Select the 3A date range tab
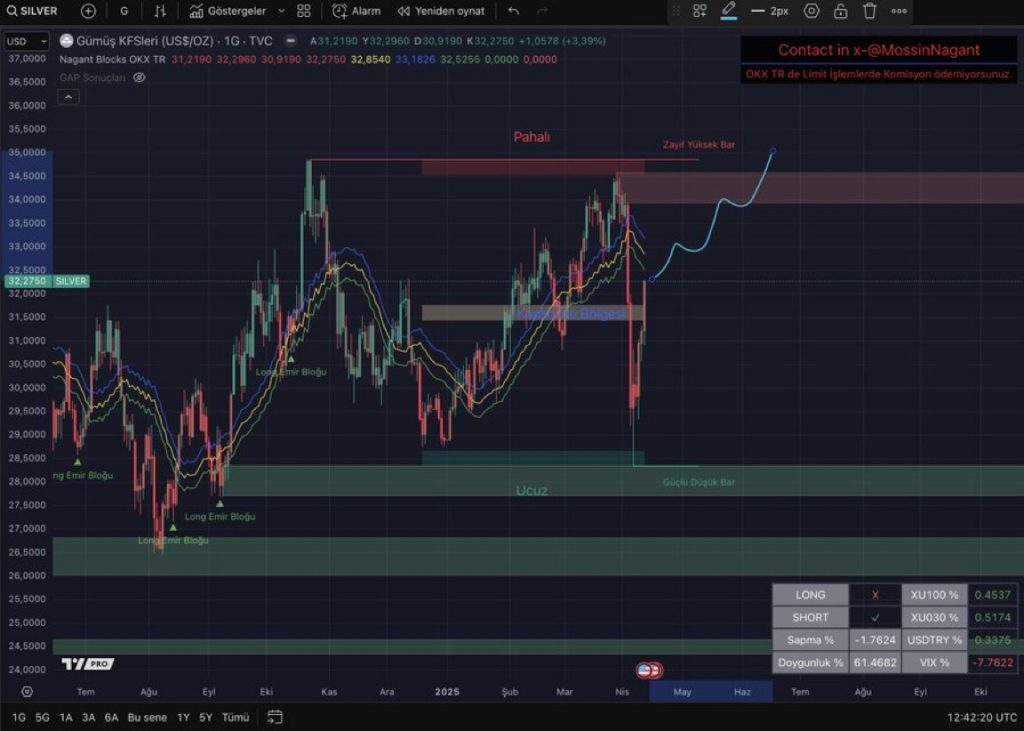1024x731 pixels. click(x=89, y=717)
